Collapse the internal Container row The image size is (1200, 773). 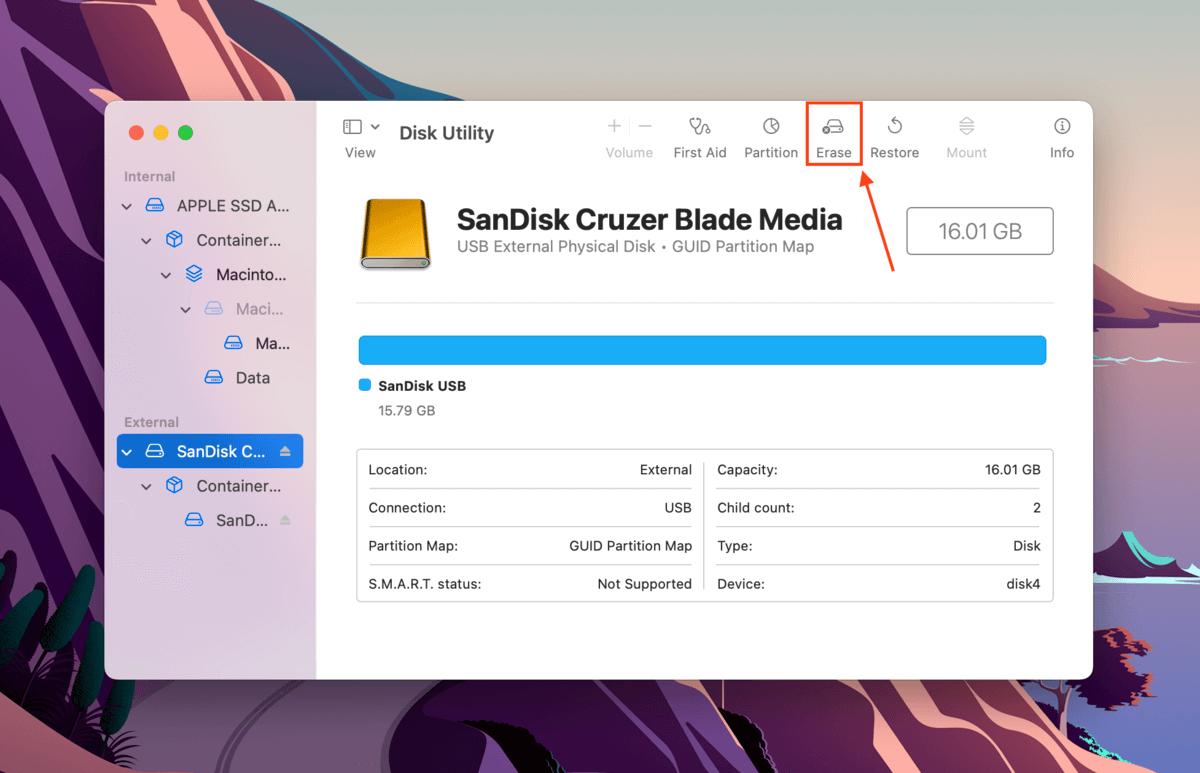147,240
